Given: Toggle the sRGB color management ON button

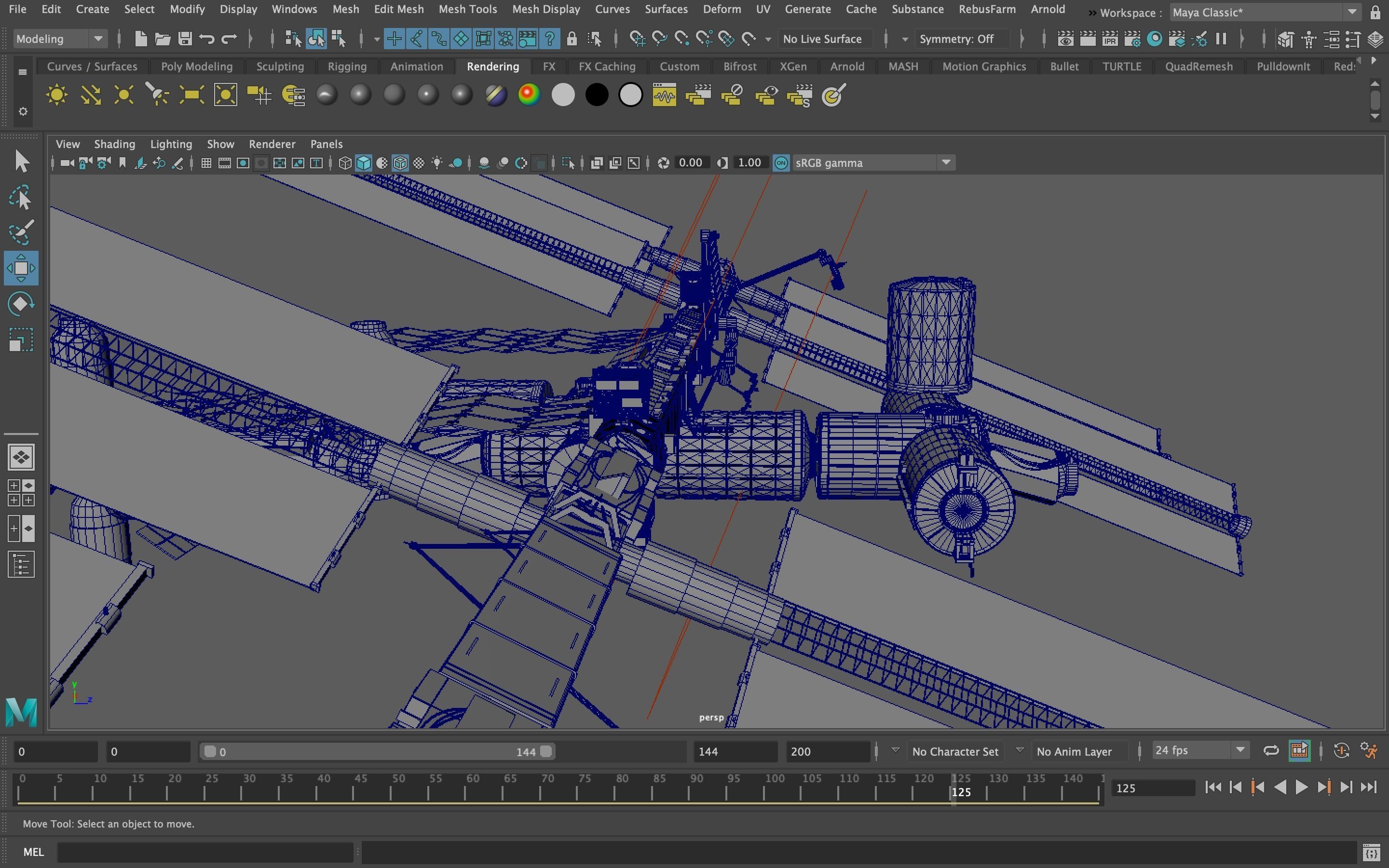Looking at the screenshot, I should [x=781, y=163].
